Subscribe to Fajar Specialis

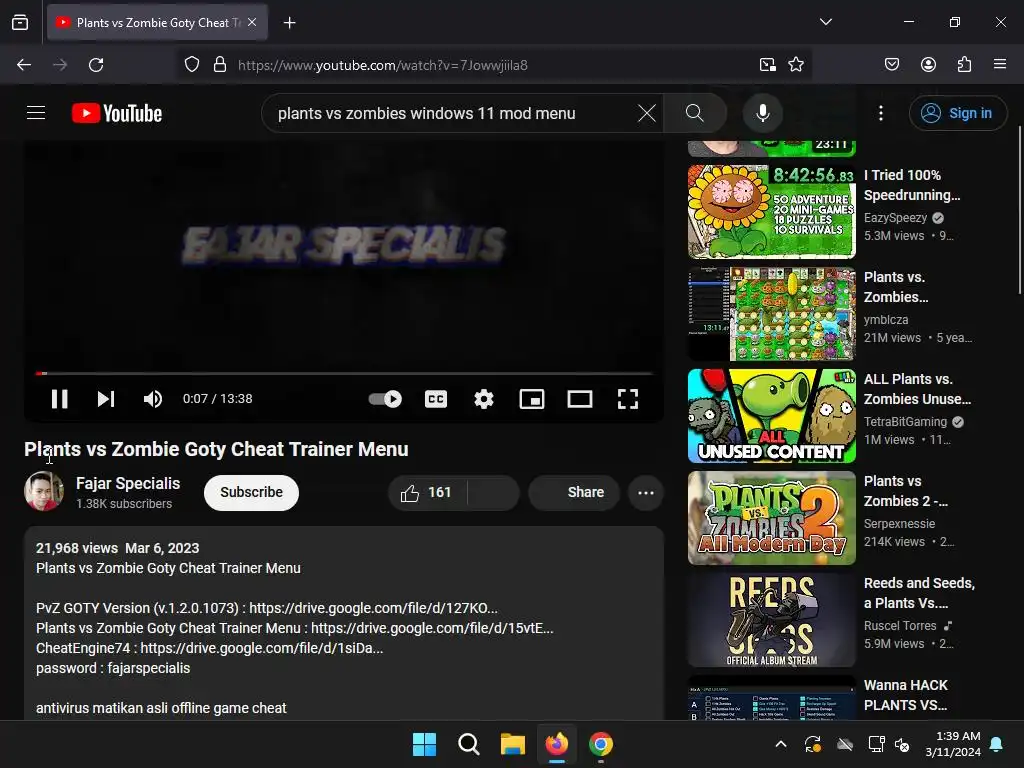(x=251, y=492)
